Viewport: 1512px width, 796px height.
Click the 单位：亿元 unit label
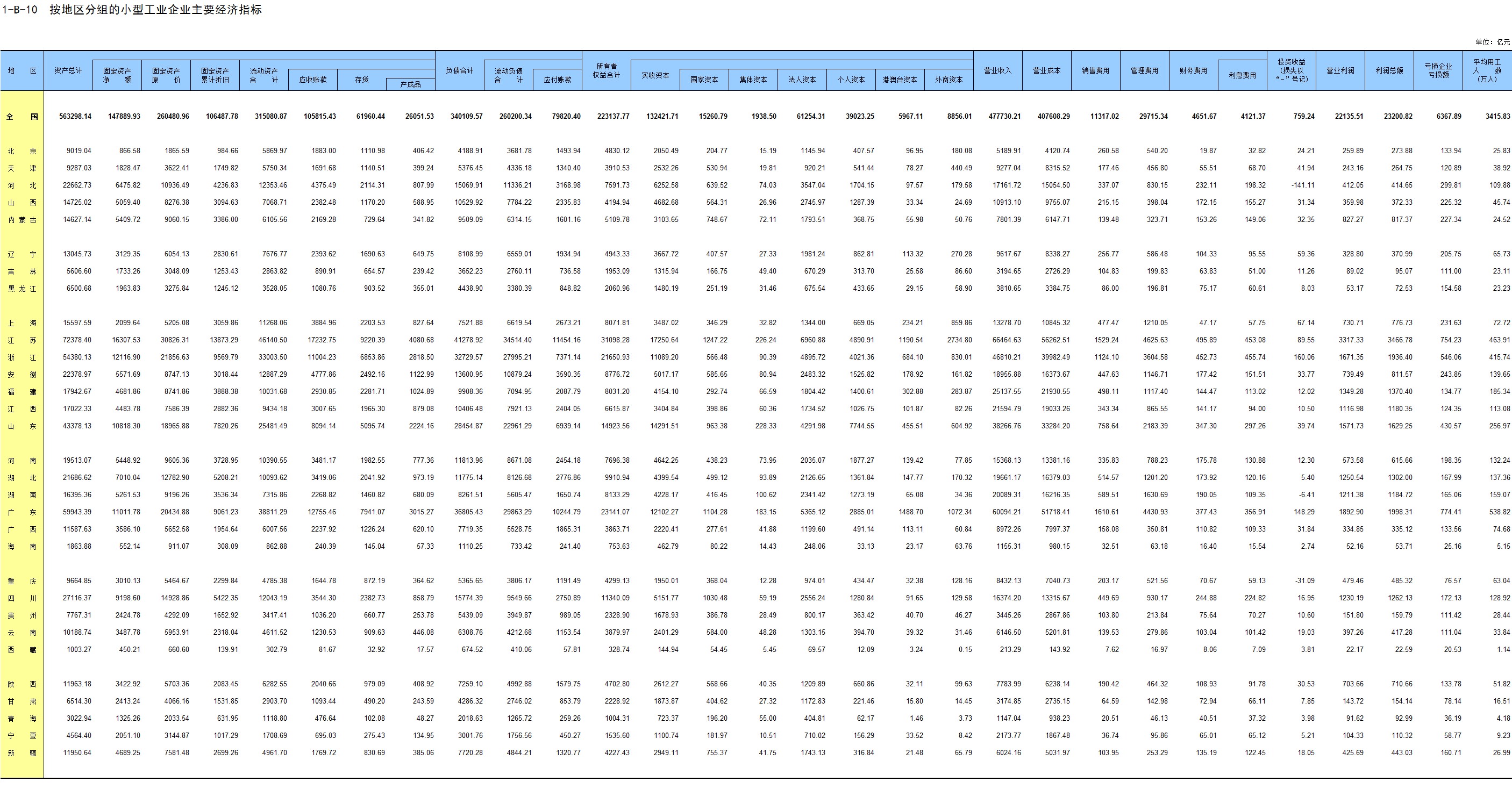pos(1492,42)
